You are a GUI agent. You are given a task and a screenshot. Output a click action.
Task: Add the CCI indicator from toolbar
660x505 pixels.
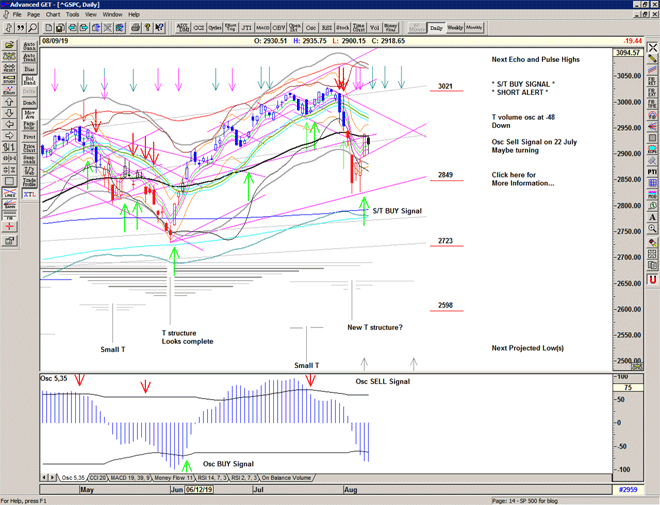click(199, 28)
